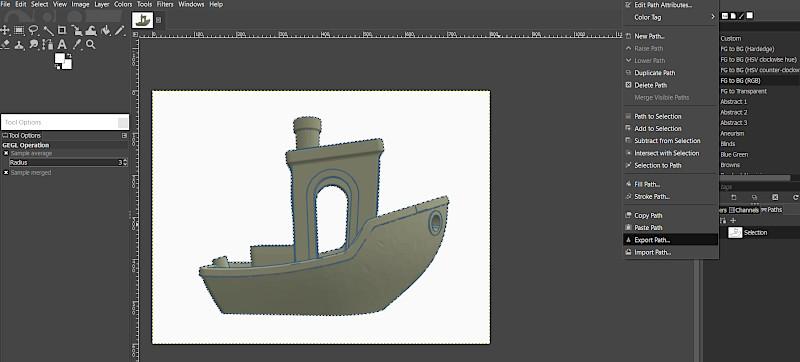Screen dimensions: 800x362
Task: Expand the Color Tag submenu arrow
Action: (x=713, y=17)
